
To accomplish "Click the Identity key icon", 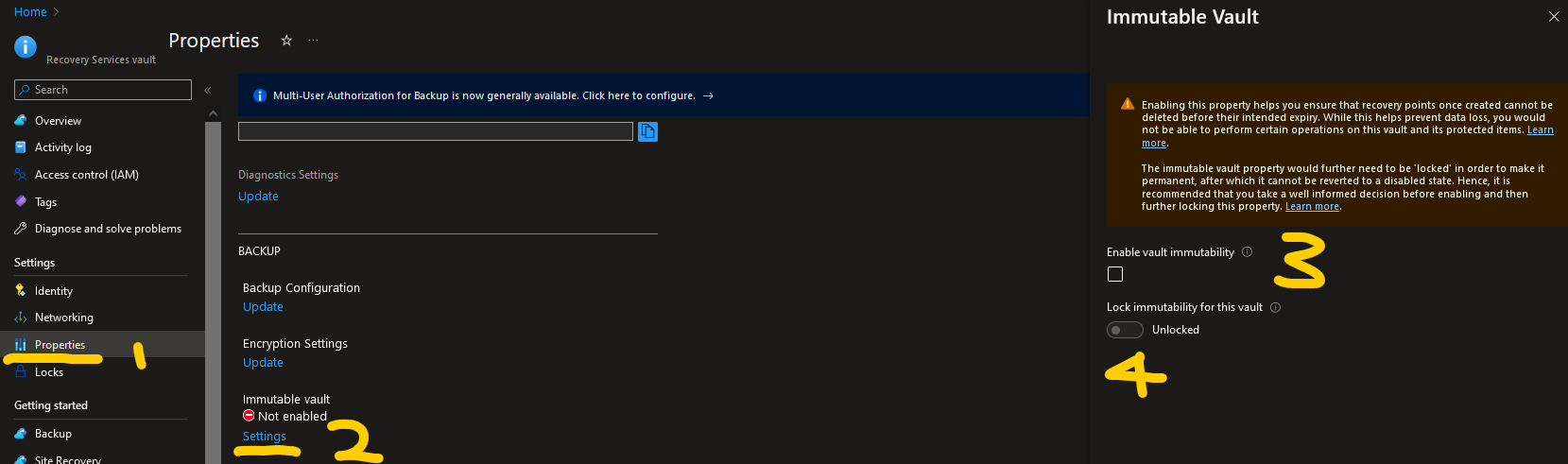I will (x=21, y=291).
